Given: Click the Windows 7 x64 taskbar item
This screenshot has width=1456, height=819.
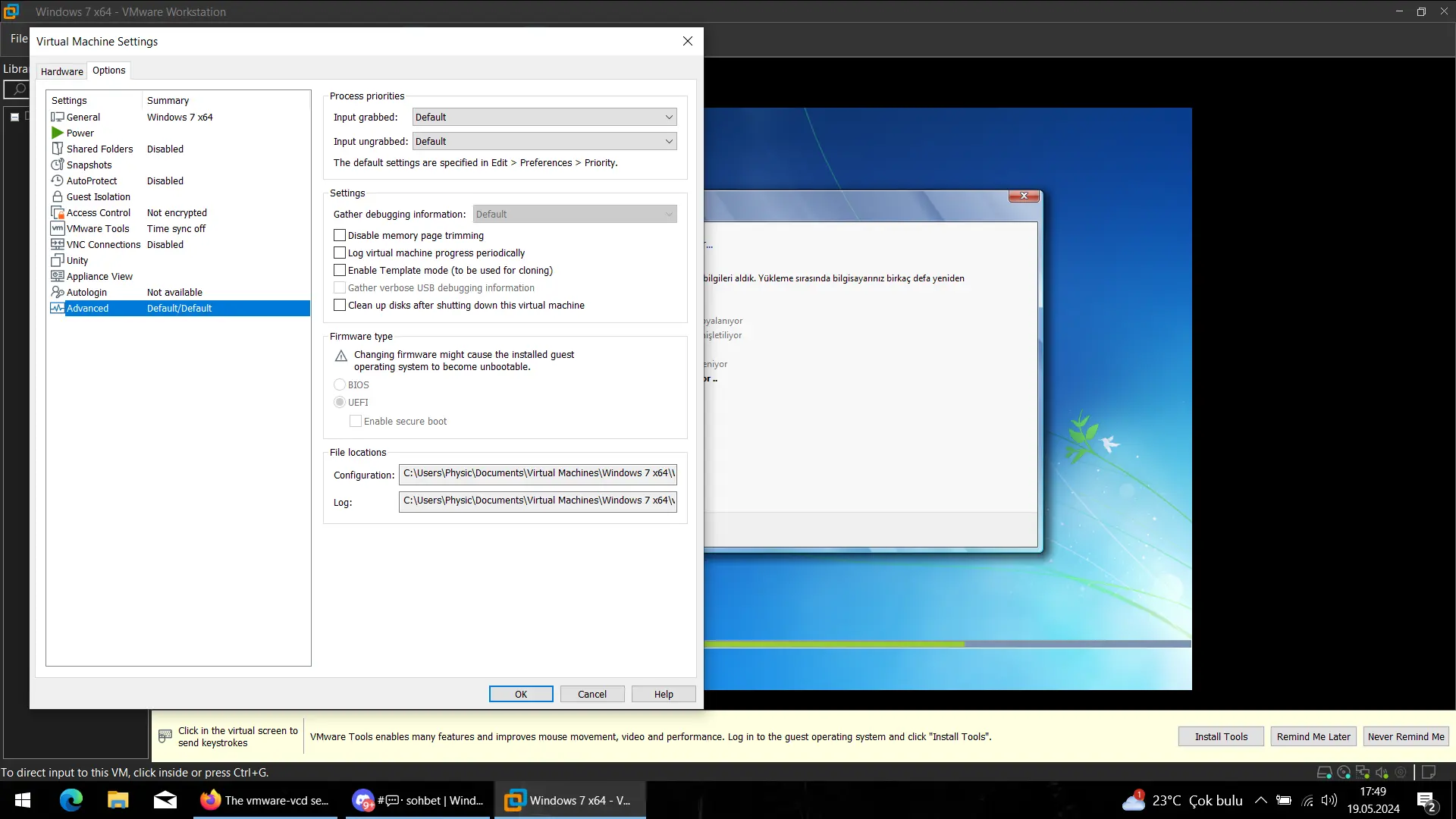Looking at the screenshot, I should (570, 800).
